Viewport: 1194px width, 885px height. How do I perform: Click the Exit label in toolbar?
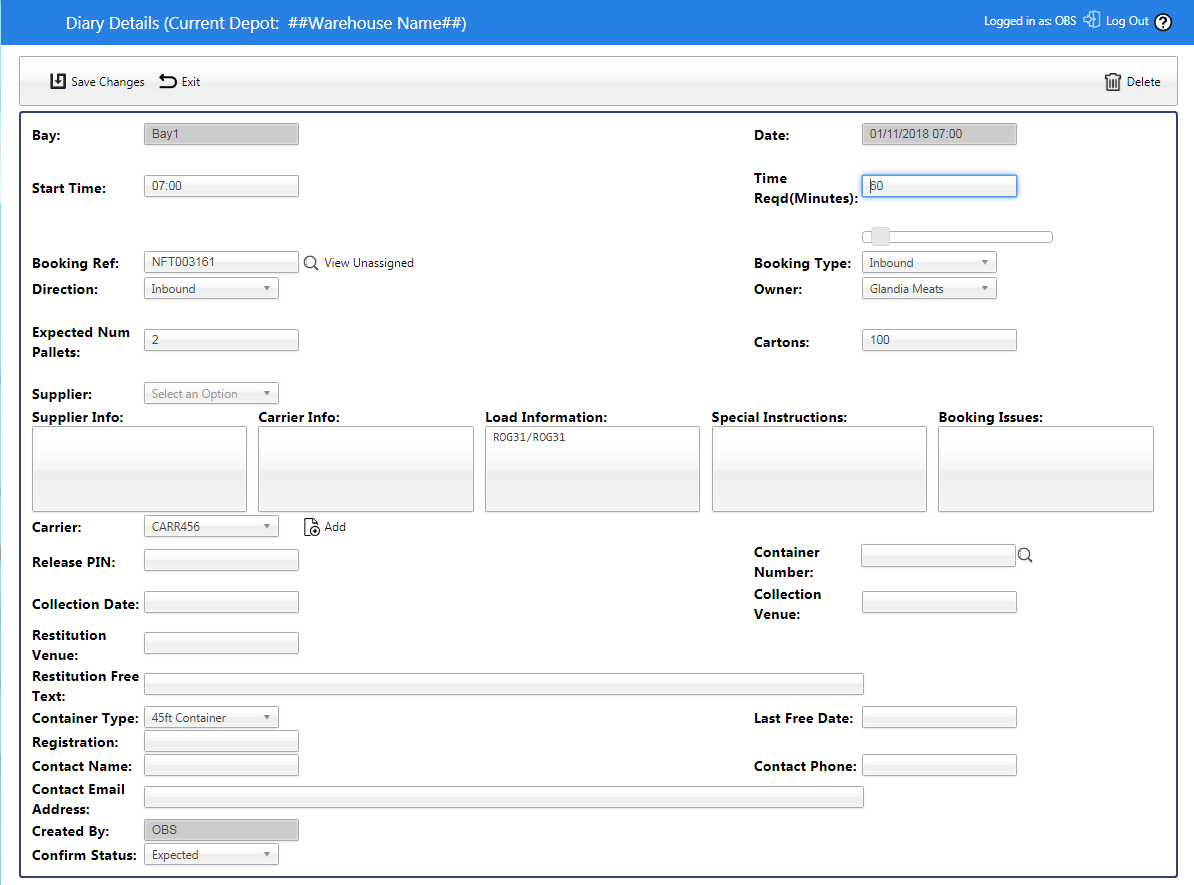pos(190,81)
